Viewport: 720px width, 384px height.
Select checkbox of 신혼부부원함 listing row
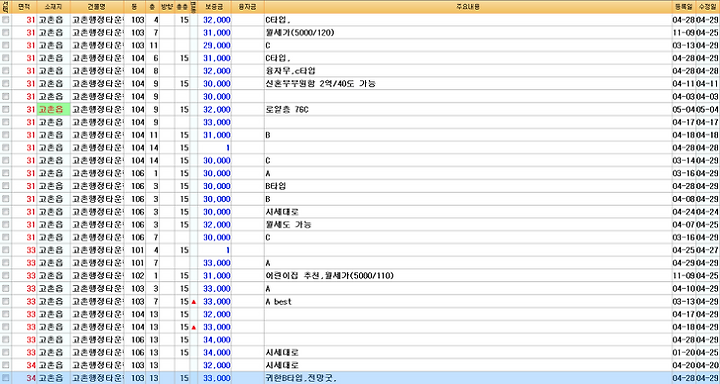click(6, 84)
